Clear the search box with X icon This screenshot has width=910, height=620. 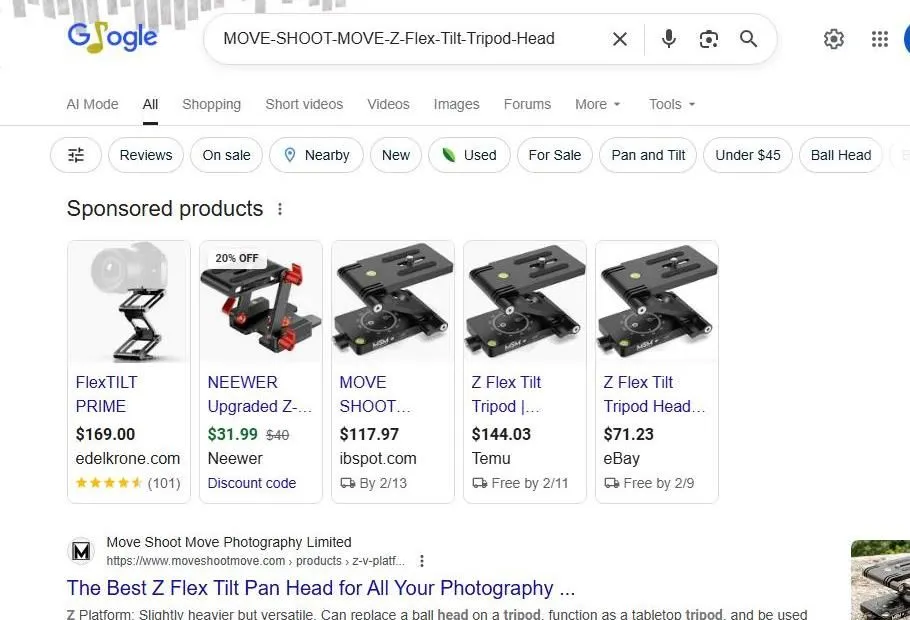pyautogui.click(x=620, y=39)
